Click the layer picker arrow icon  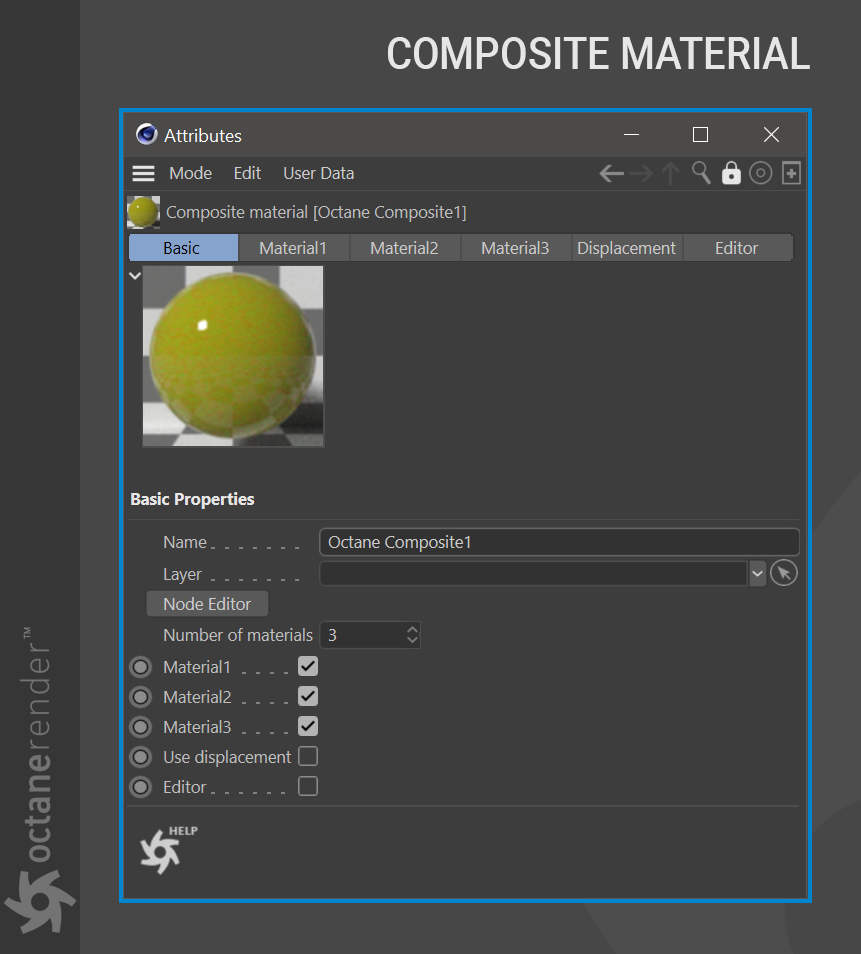pos(784,573)
